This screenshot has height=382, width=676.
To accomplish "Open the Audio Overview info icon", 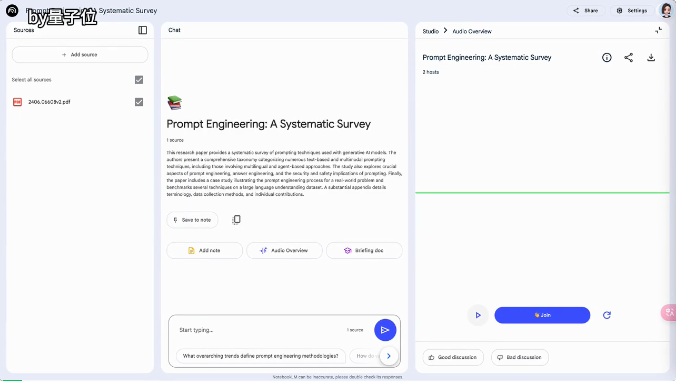I will pyautogui.click(x=607, y=58).
